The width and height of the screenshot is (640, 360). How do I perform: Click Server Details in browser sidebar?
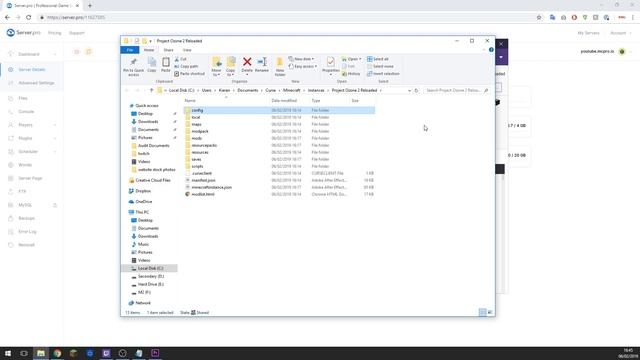coord(31,70)
